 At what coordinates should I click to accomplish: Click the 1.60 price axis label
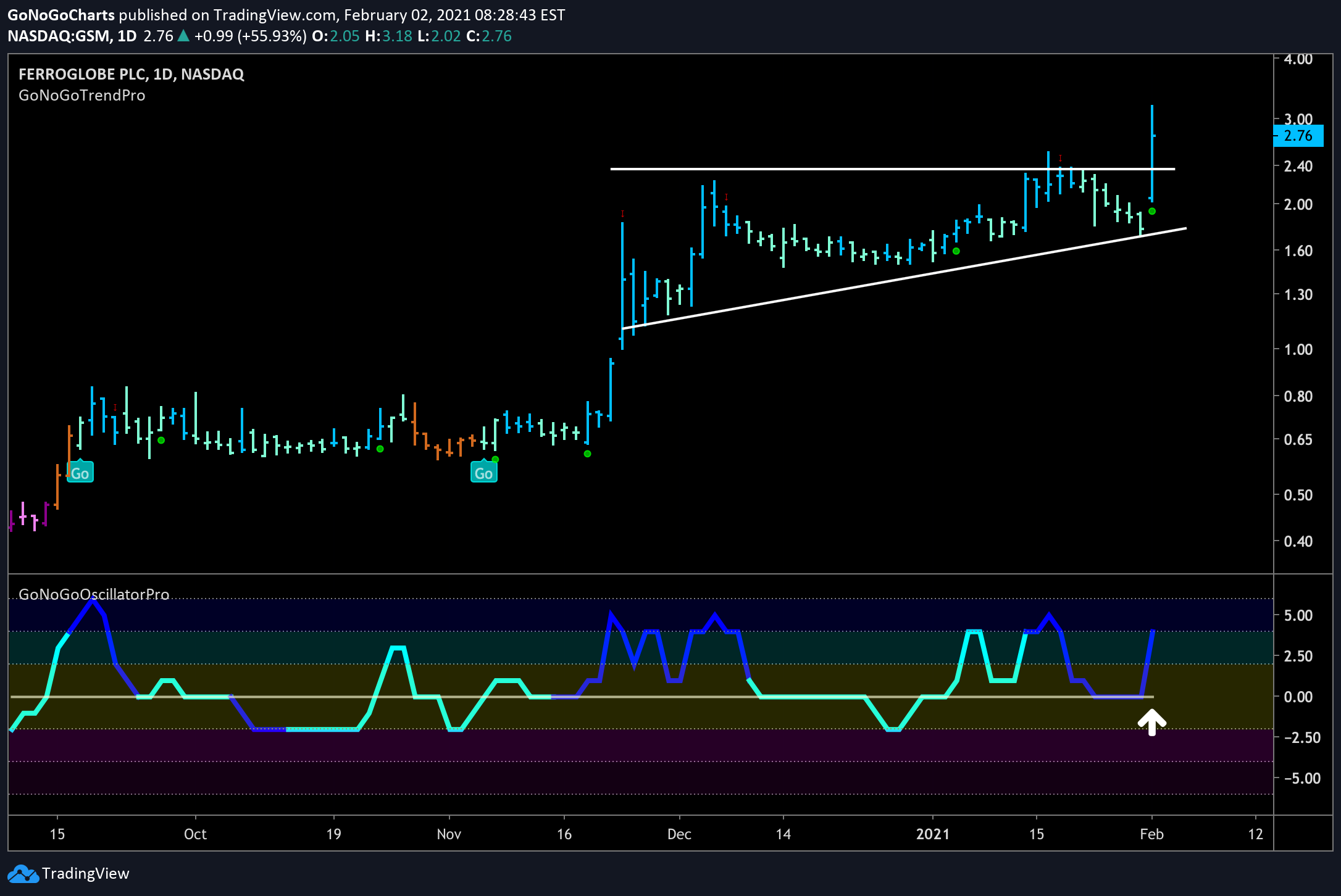pyautogui.click(x=1298, y=251)
